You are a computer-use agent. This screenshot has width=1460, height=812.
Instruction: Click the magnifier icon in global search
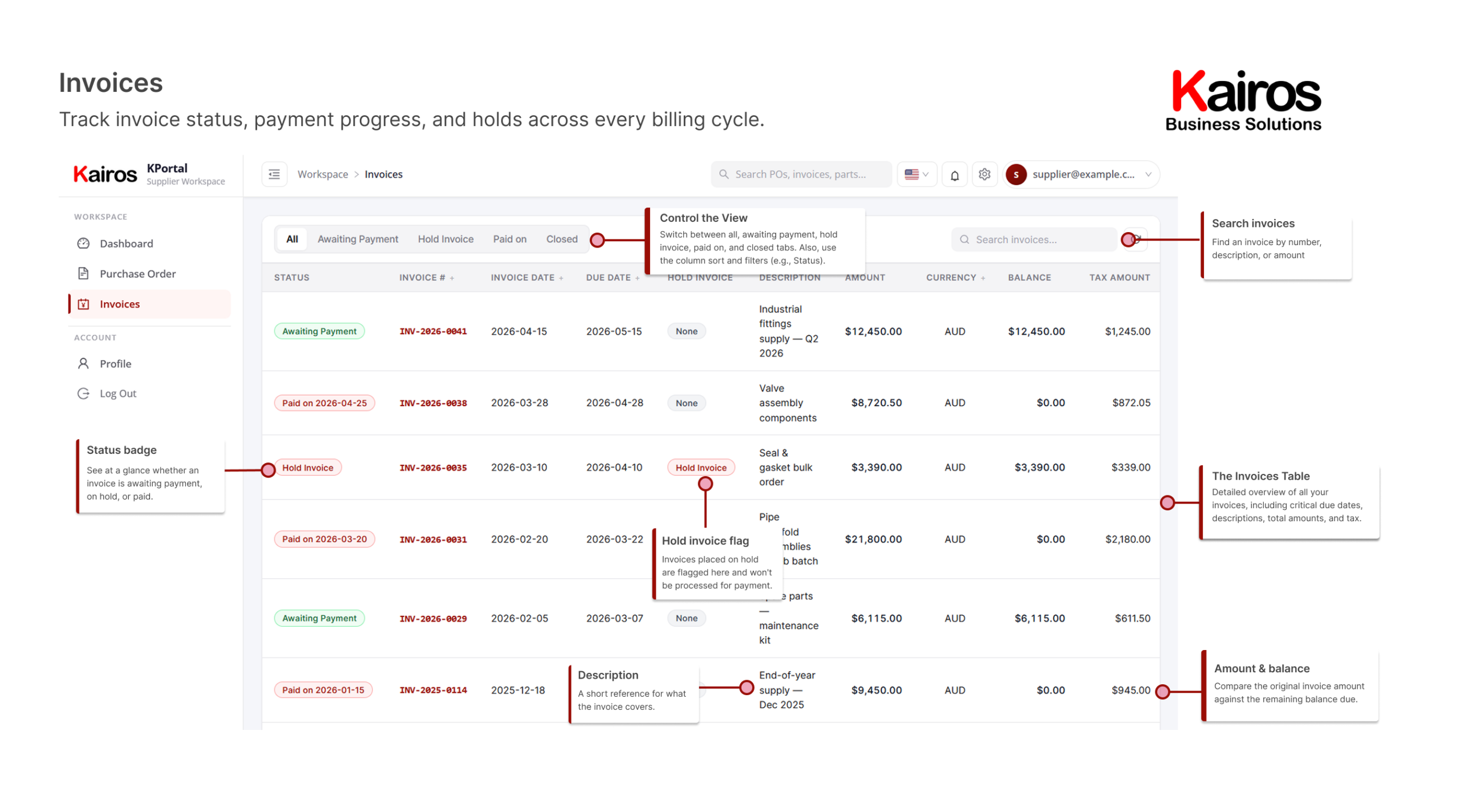coord(724,174)
